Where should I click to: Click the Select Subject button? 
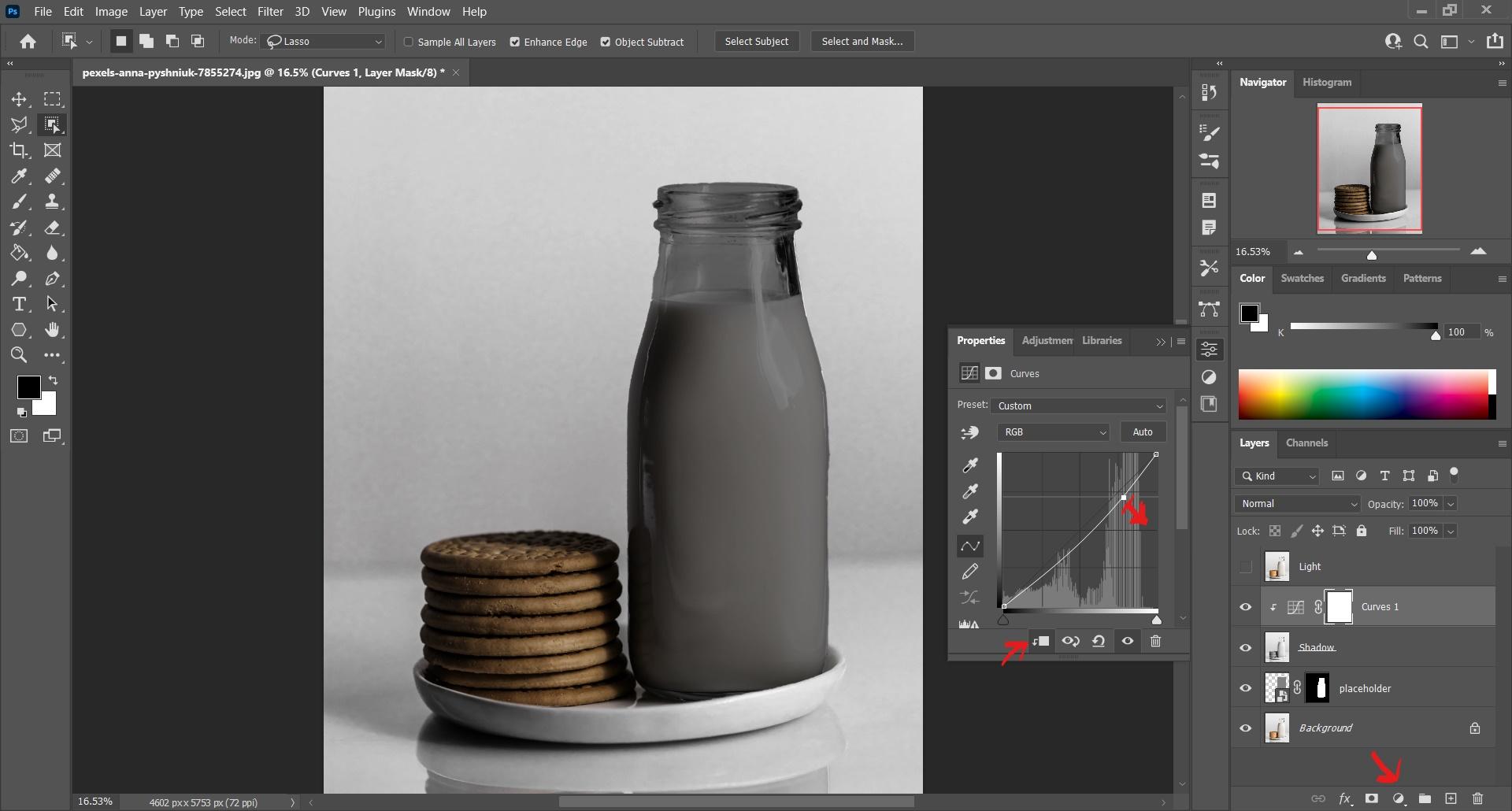756,42
